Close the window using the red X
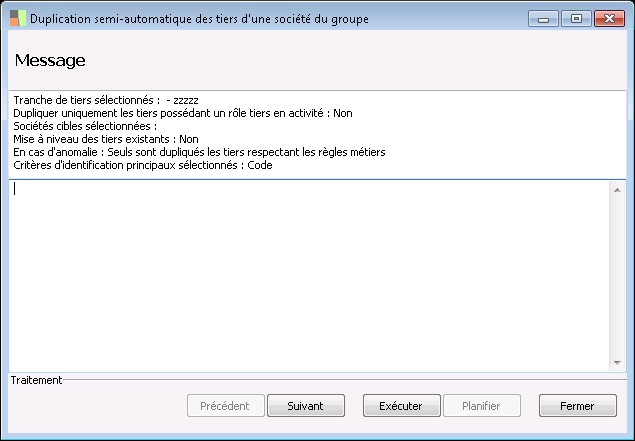Screen dimensions: 635x441 [x=607, y=18]
